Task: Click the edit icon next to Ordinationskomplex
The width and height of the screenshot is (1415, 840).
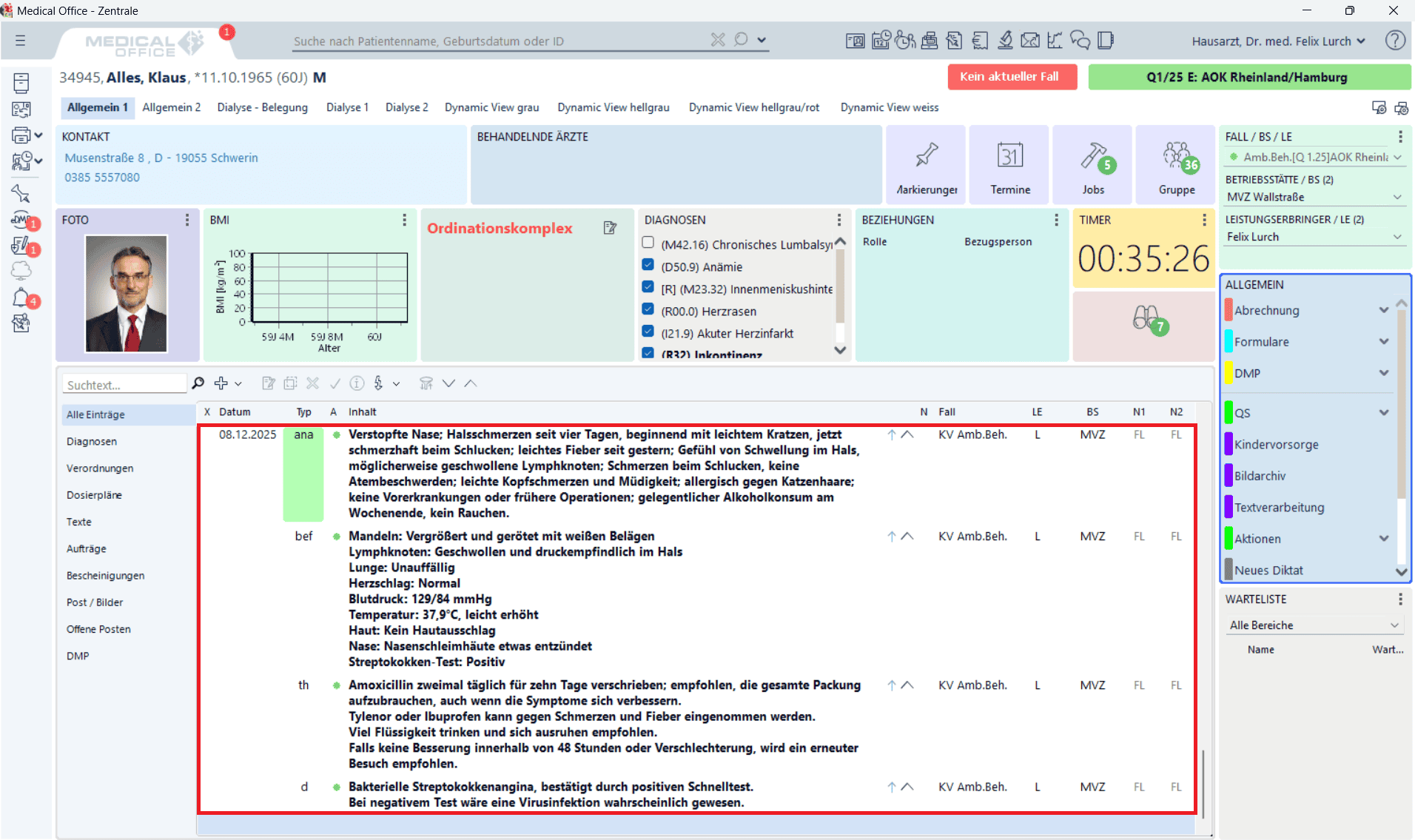Action: (610, 228)
